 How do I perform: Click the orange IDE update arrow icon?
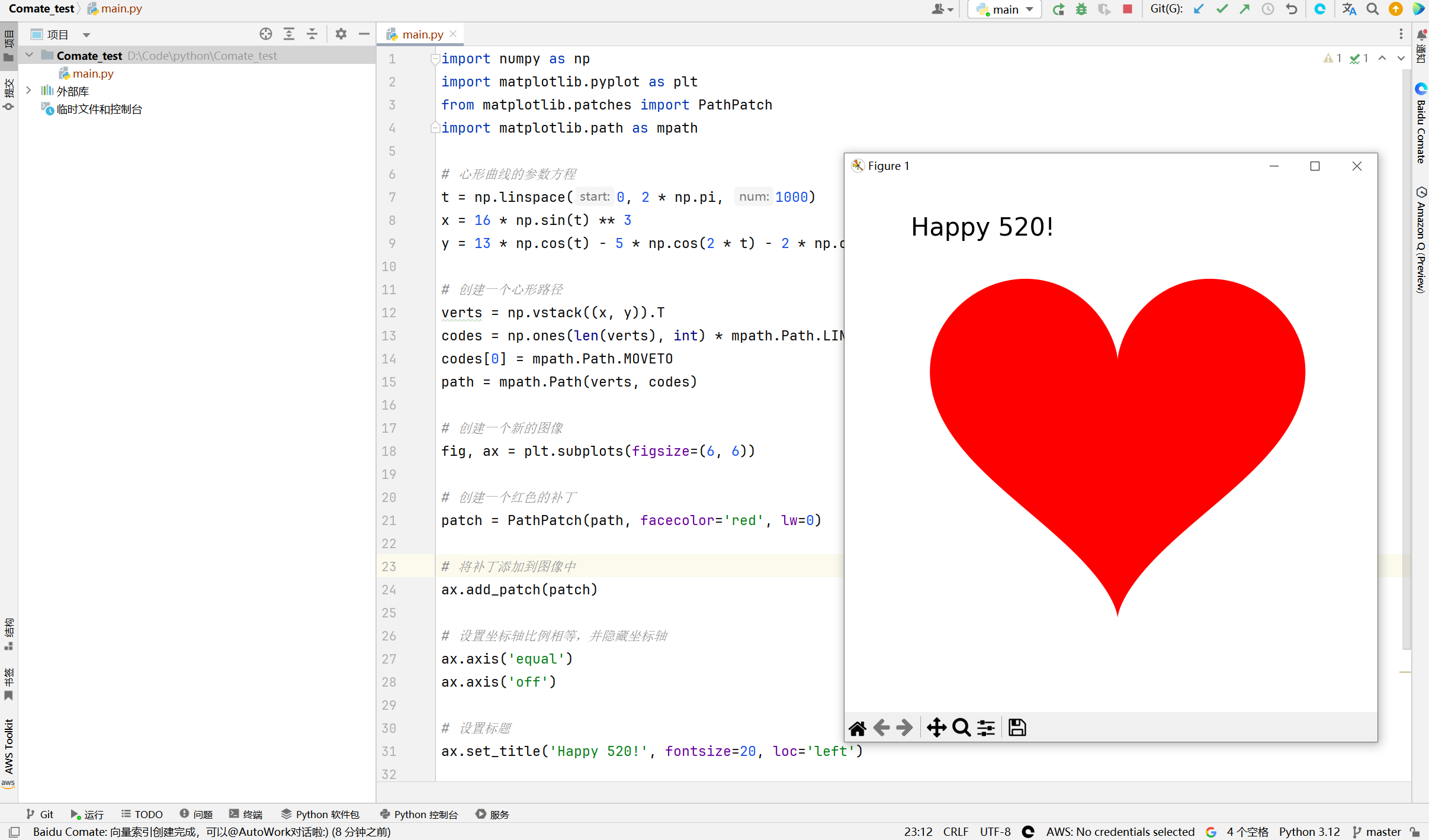[x=1396, y=9]
